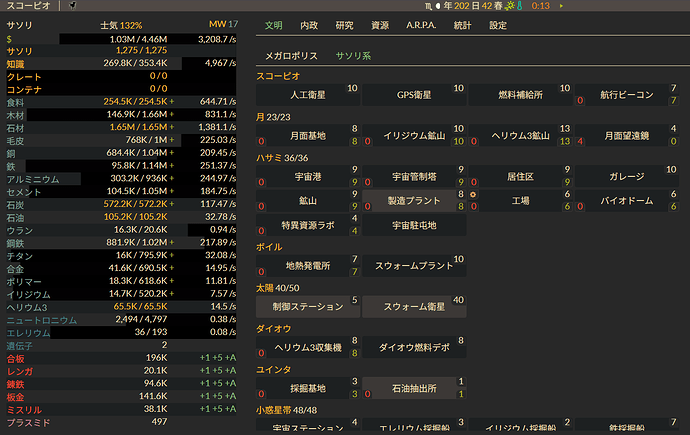The image size is (690, 435).
Task: Click the Scorpio zodiac sign icon
Action: tap(428, 6)
